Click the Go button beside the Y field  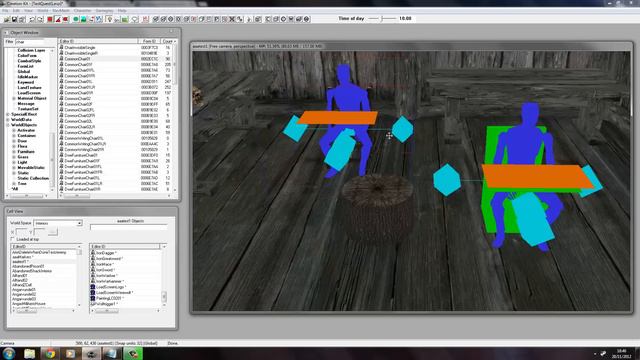click(53, 232)
